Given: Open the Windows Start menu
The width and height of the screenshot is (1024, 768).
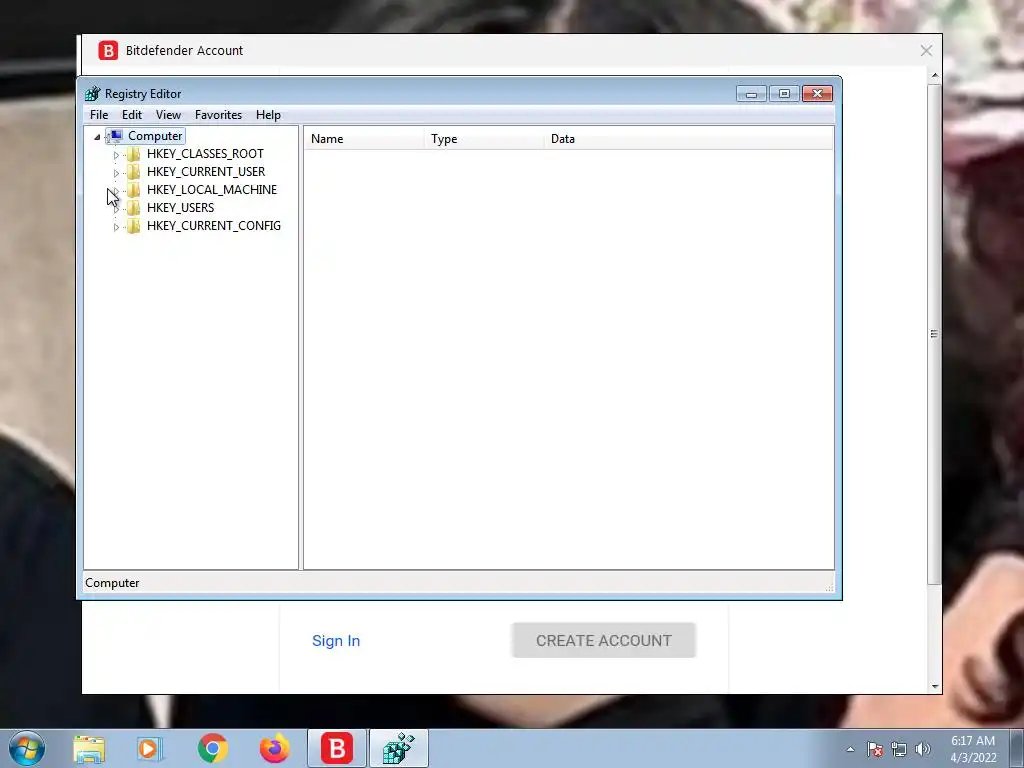Looking at the screenshot, I should pos(27,748).
